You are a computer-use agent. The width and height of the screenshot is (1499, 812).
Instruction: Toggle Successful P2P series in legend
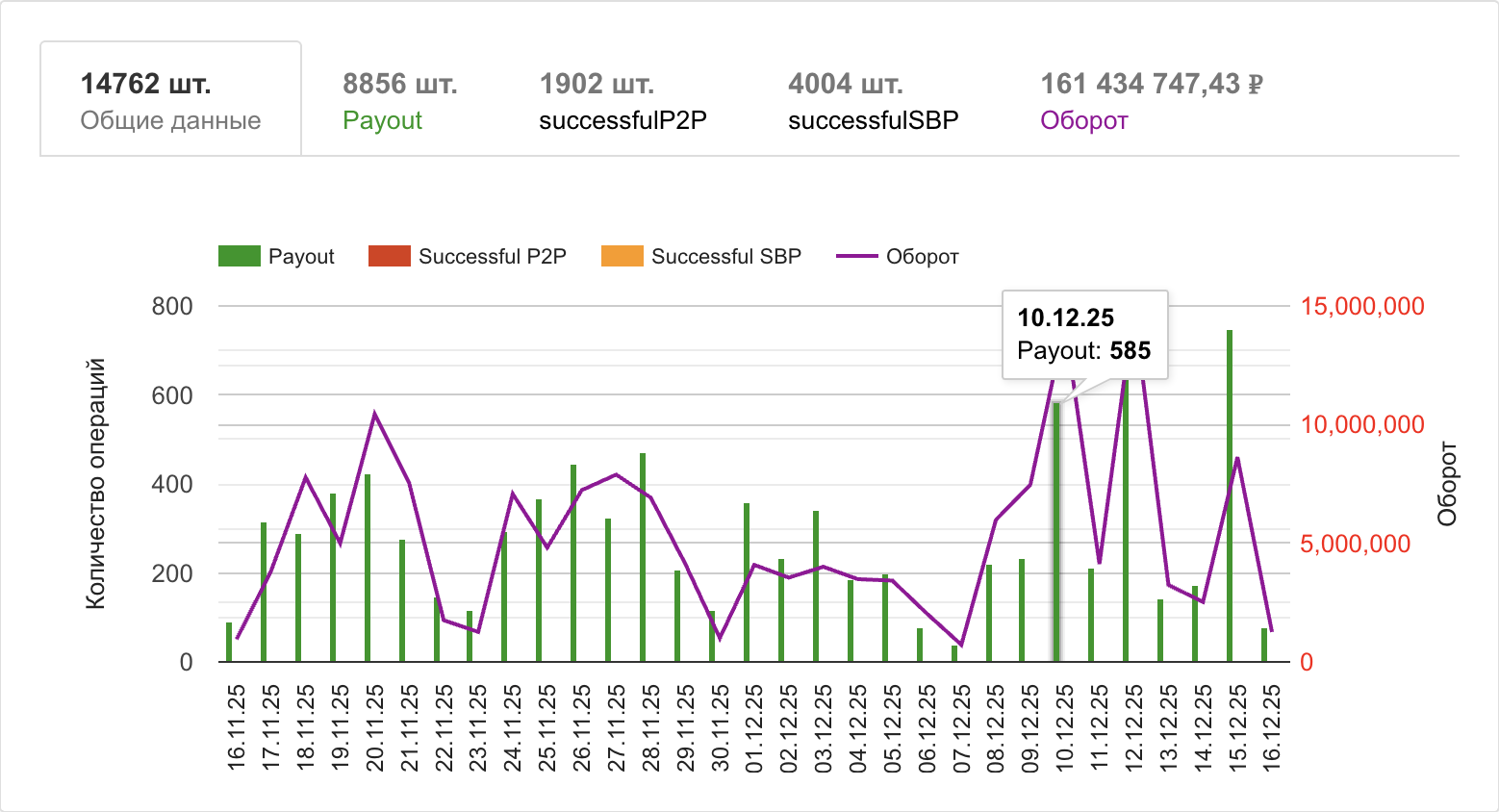click(468, 257)
